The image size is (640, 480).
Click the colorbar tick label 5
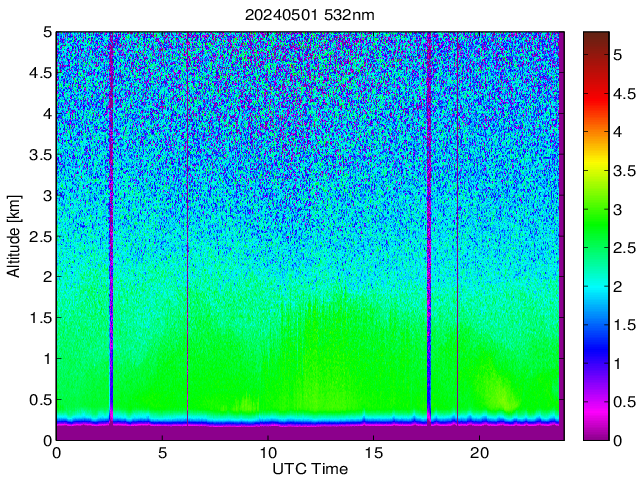click(x=618, y=55)
